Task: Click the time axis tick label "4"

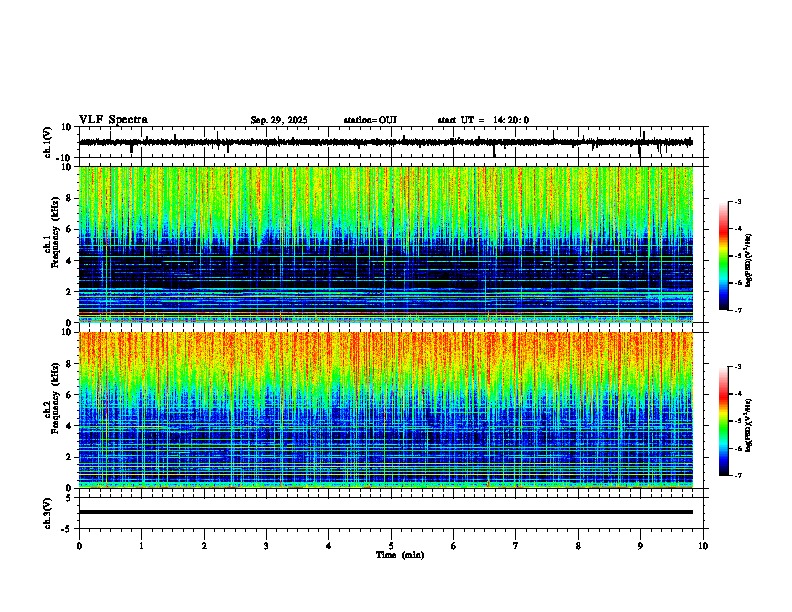Action: coord(329,546)
